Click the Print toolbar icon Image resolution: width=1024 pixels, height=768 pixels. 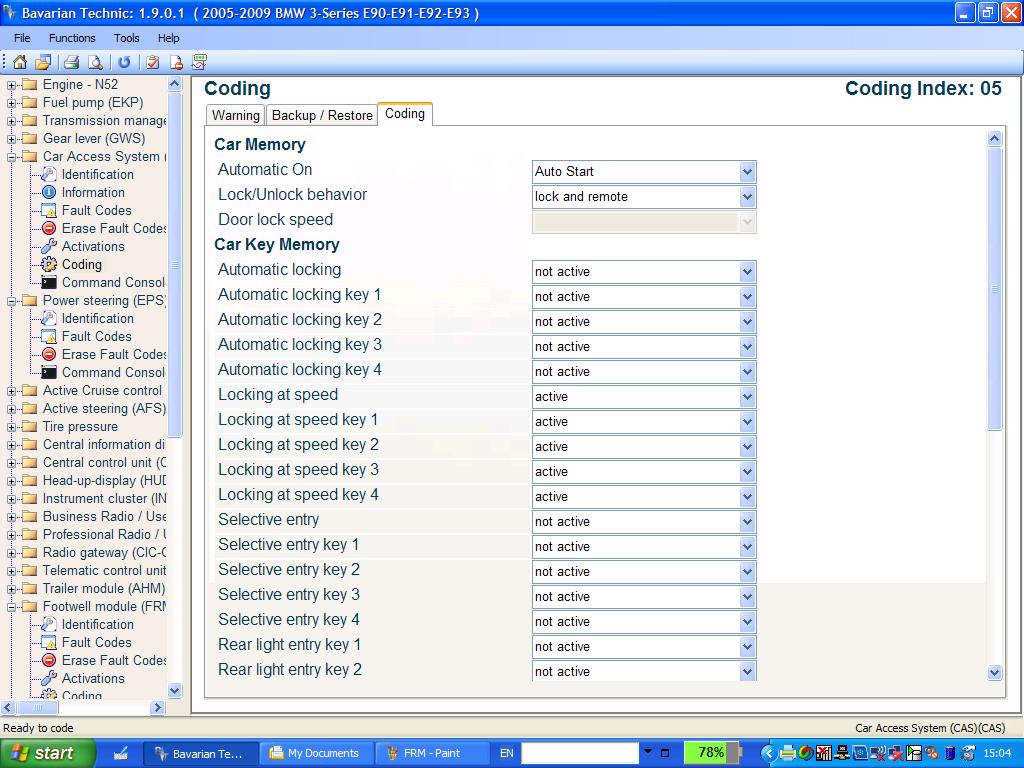pos(71,62)
